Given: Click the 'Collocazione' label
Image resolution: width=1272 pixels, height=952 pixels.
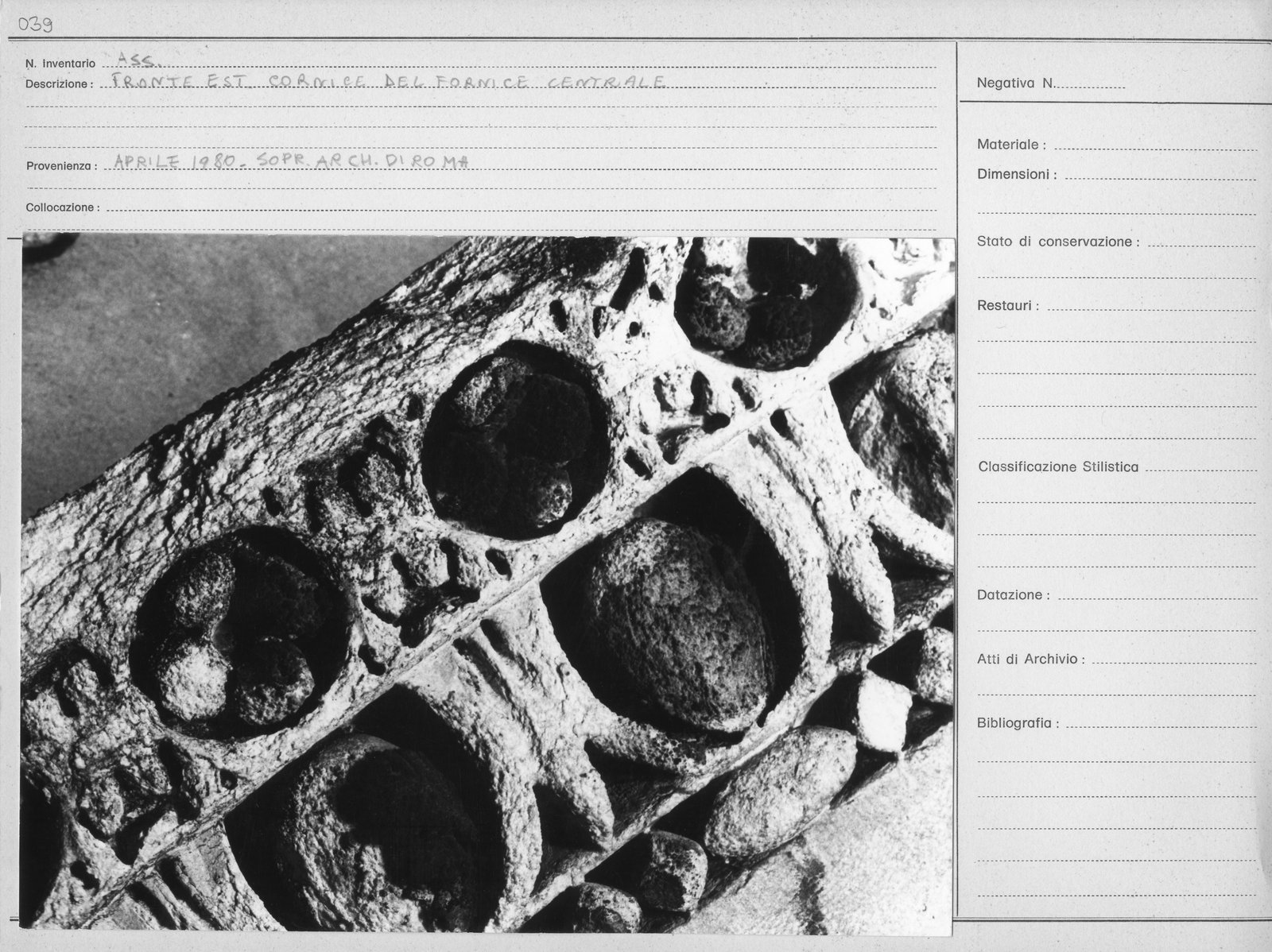Looking at the screenshot, I should point(62,207).
